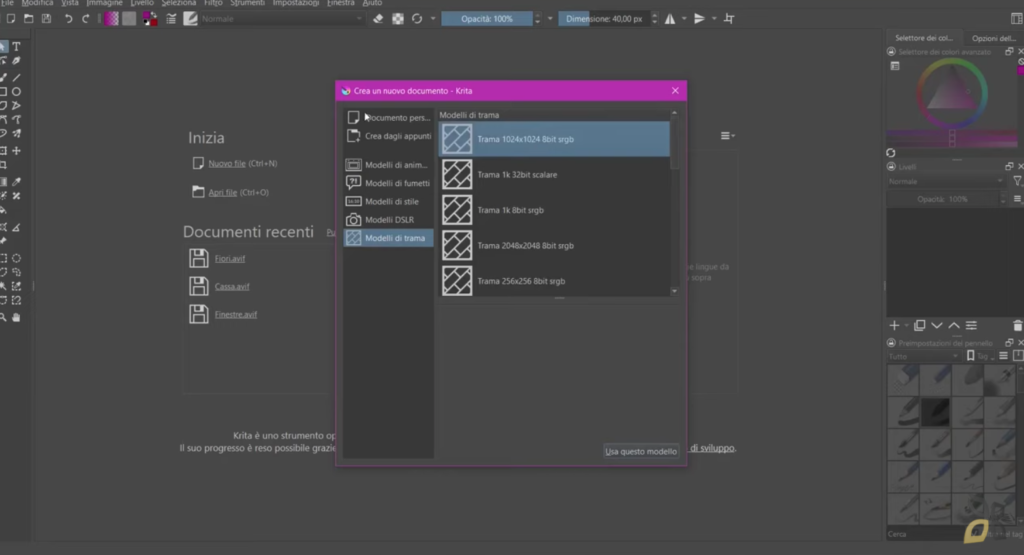Toggle vertical mirror tool
The image size is (1024, 555).
click(699, 19)
